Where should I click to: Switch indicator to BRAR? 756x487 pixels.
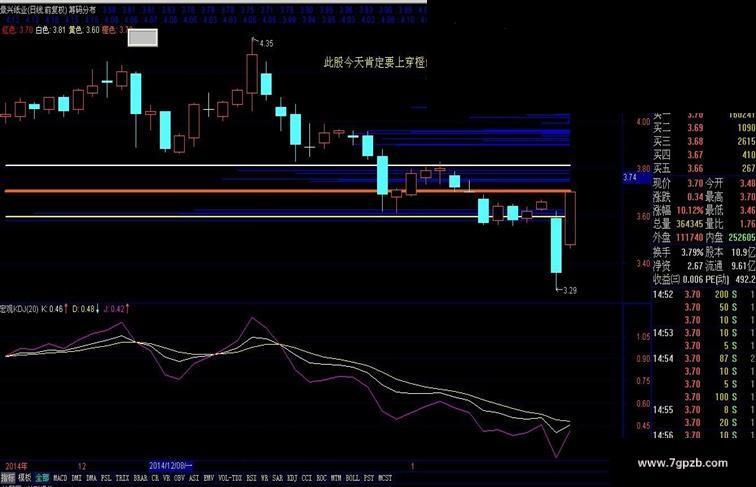click(140, 478)
